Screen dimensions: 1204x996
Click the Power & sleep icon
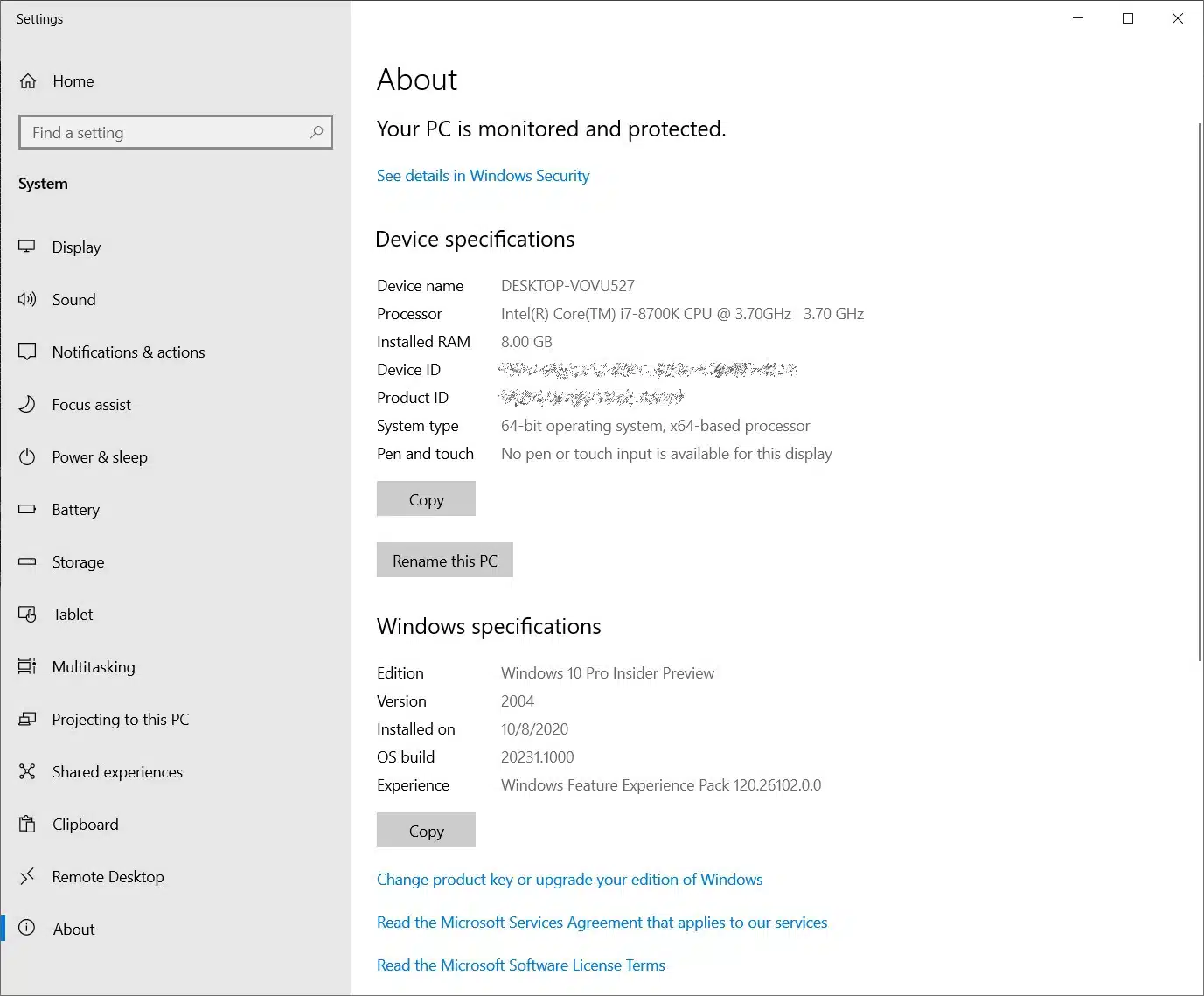(x=27, y=456)
